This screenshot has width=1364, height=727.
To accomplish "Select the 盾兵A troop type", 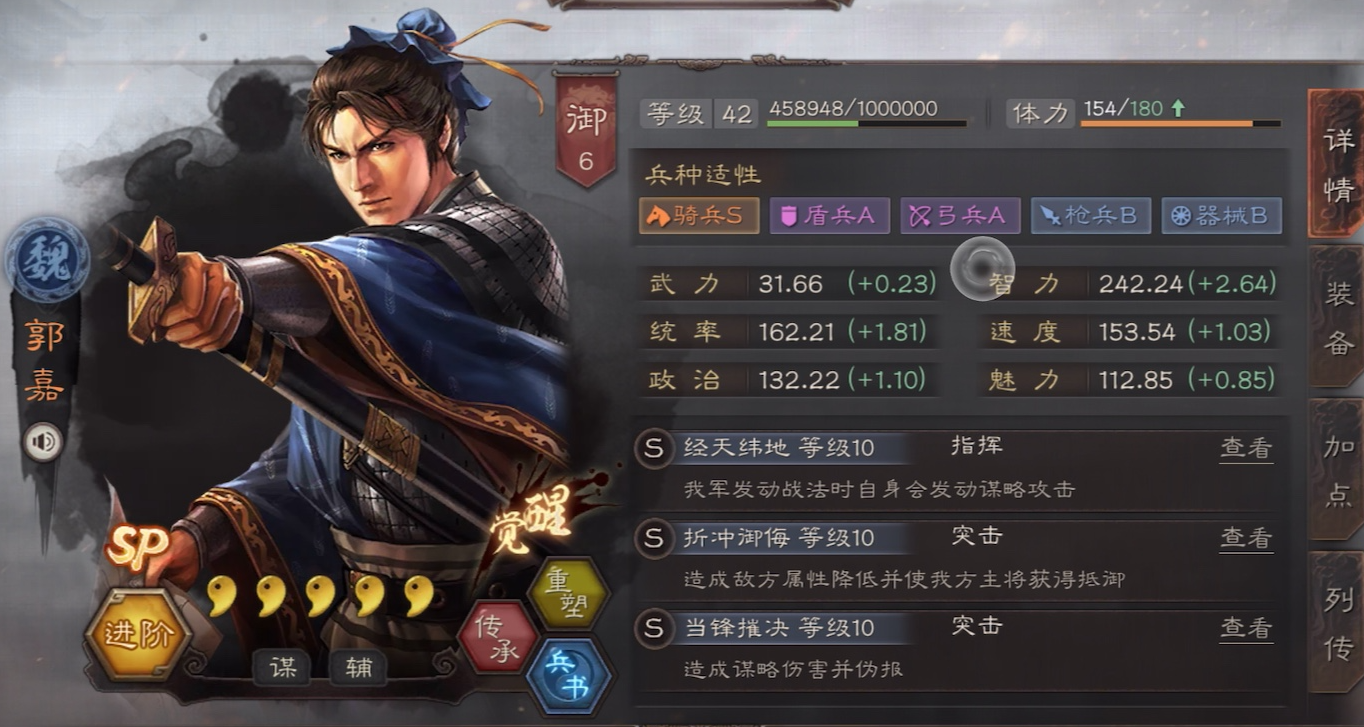I will (829, 216).
